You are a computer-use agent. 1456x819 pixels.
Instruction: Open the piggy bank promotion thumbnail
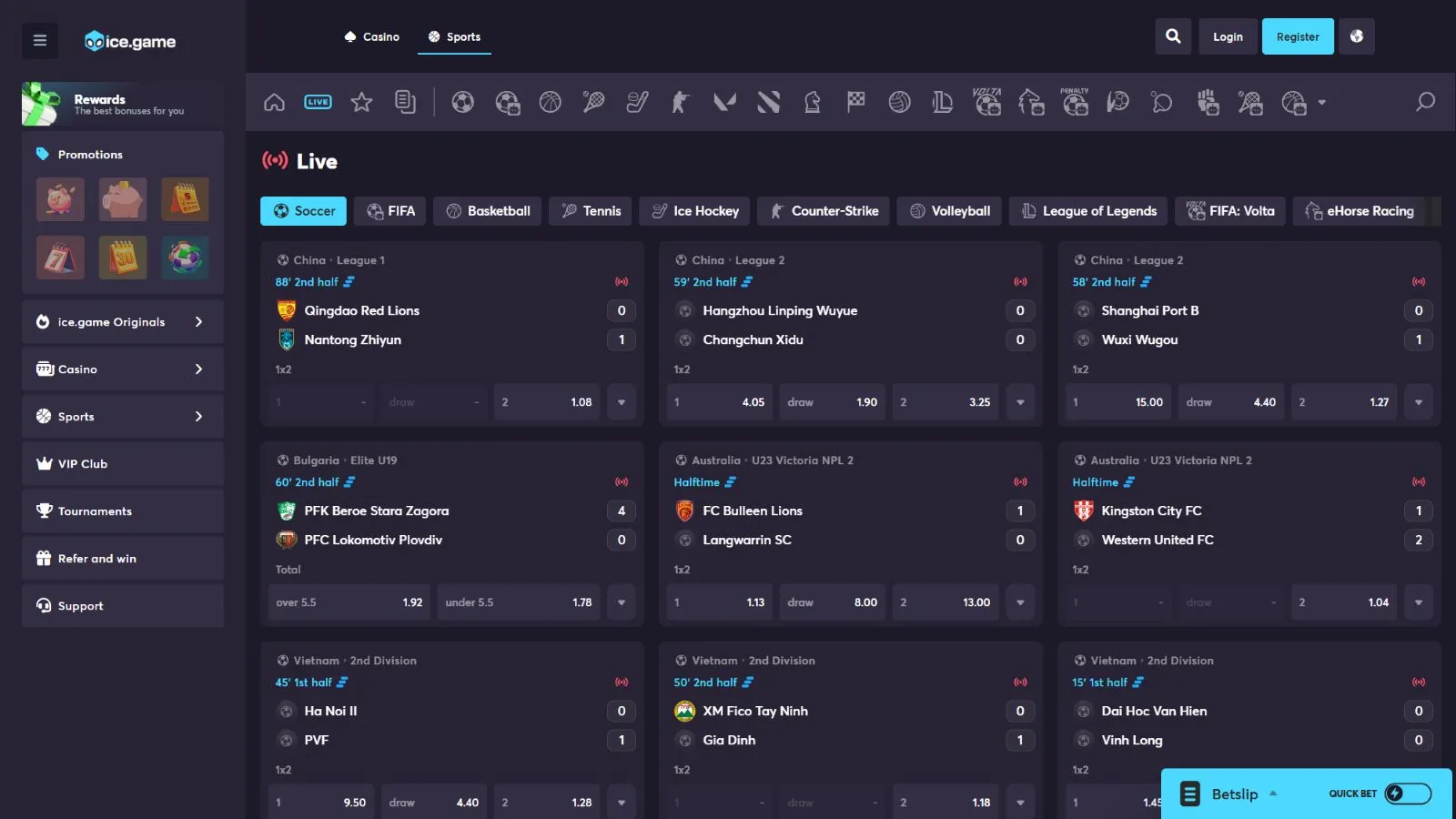[123, 199]
